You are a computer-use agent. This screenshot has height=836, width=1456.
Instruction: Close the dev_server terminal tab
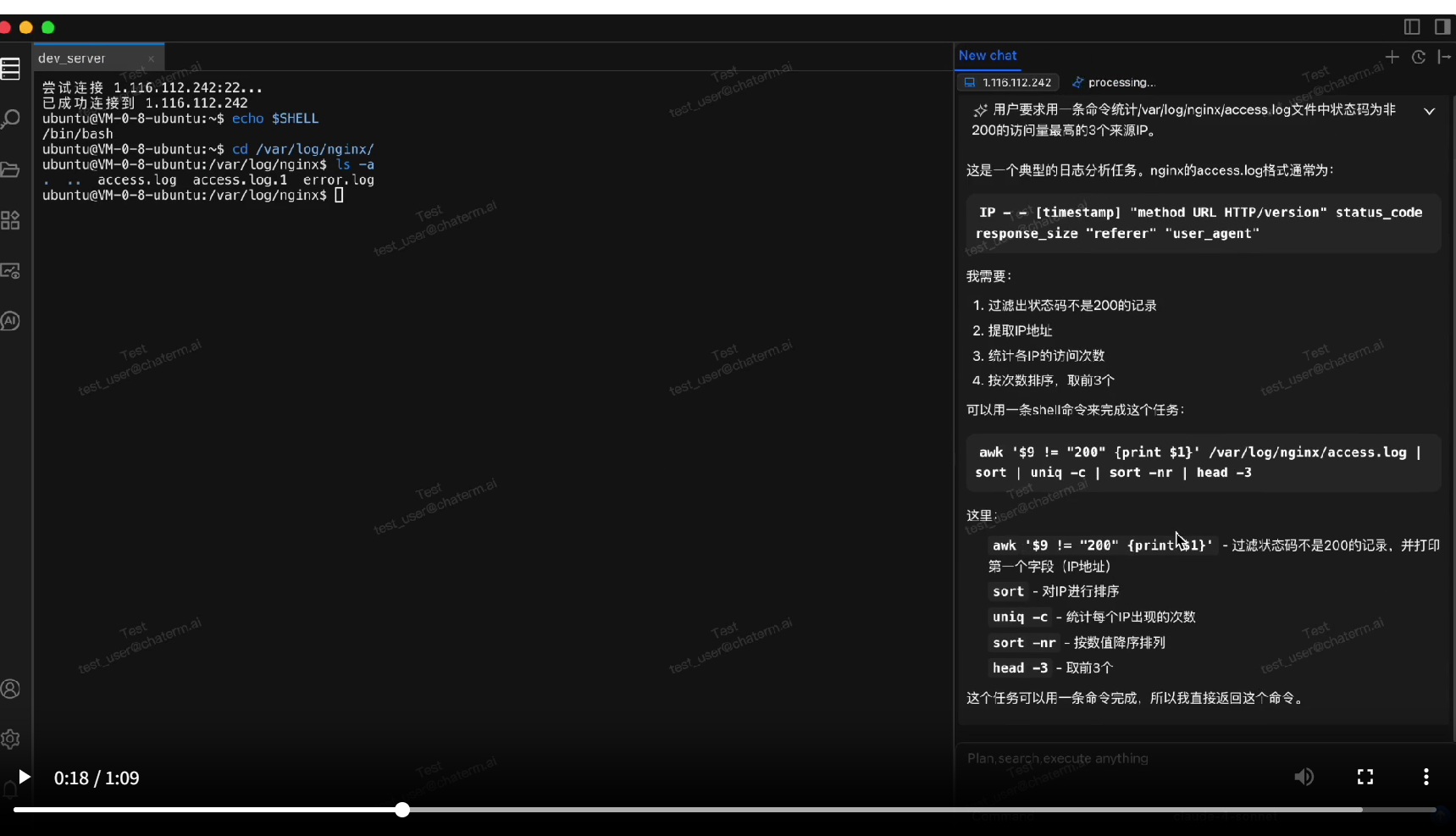[151, 58]
